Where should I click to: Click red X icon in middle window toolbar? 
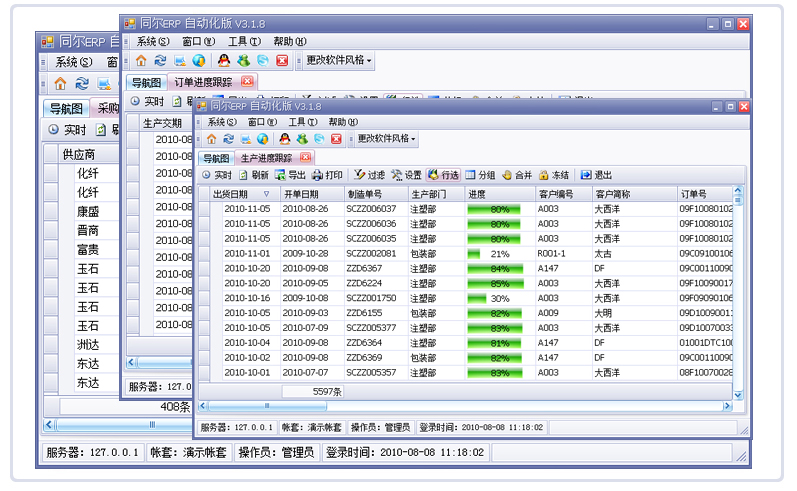pyautogui.click(x=282, y=61)
